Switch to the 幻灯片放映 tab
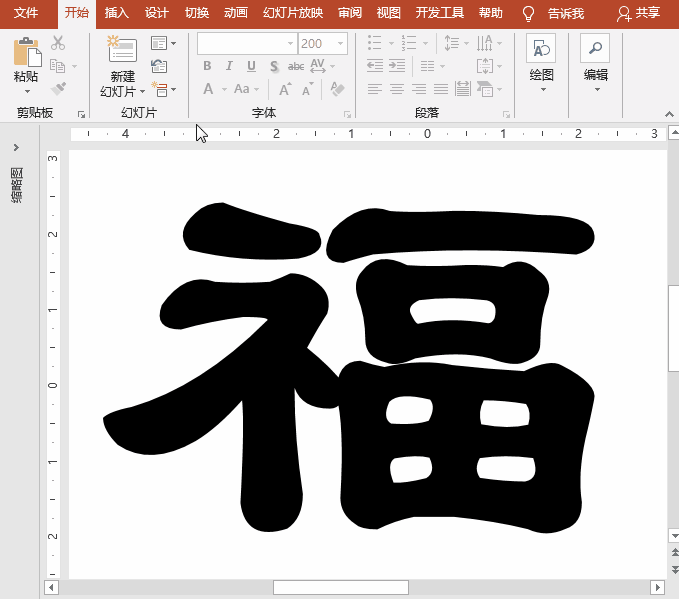 (x=293, y=13)
